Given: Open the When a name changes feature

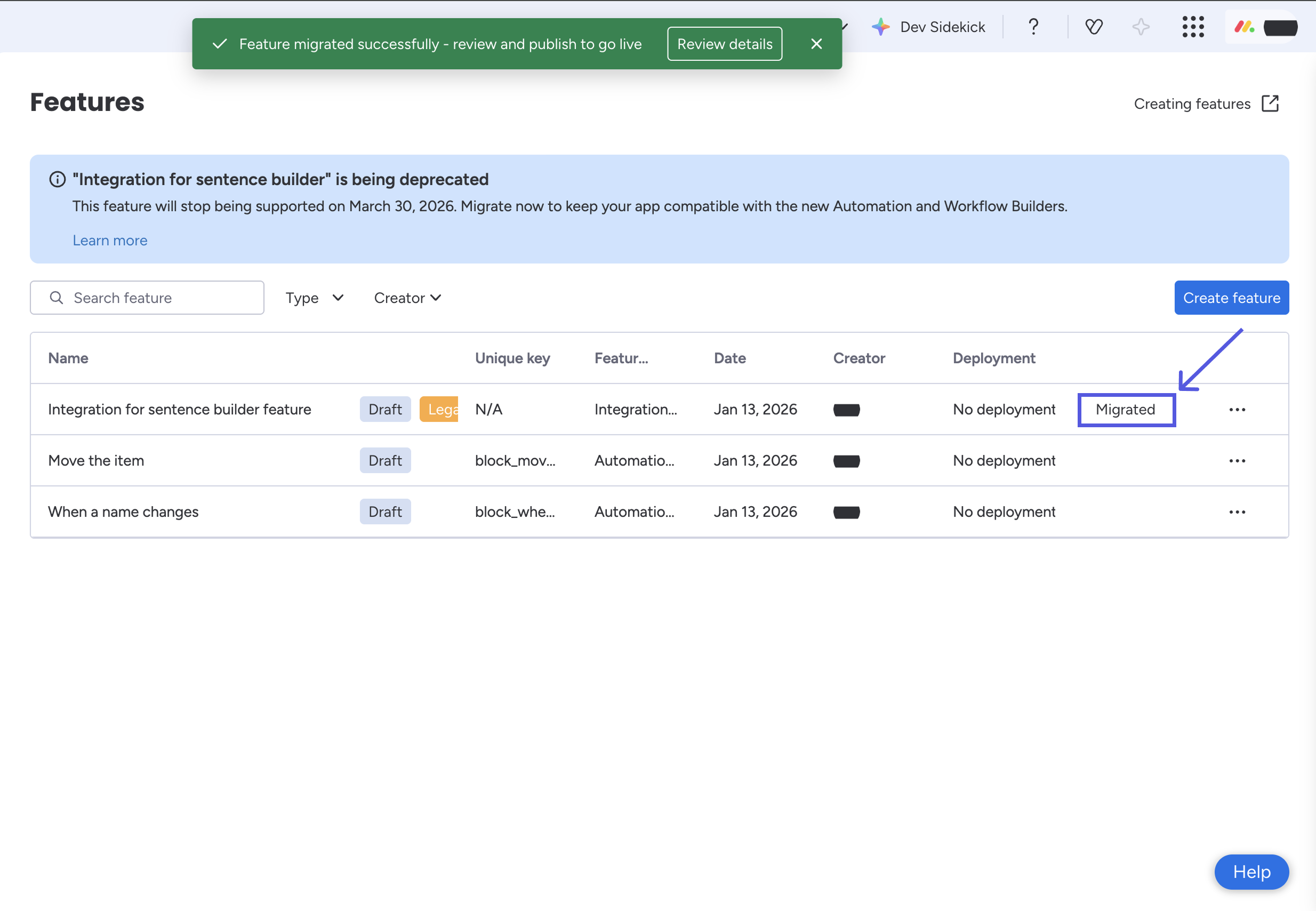Looking at the screenshot, I should [123, 512].
